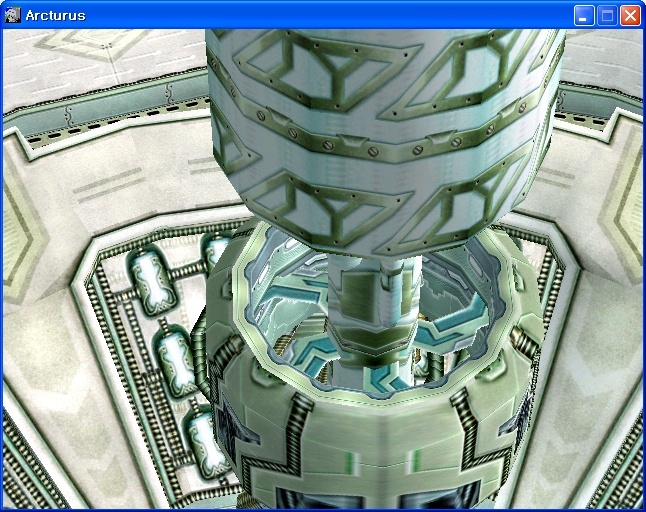This screenshot has height=512, width=646.
Task: Close the Arcturus window
Action: [x=630, y=15]
